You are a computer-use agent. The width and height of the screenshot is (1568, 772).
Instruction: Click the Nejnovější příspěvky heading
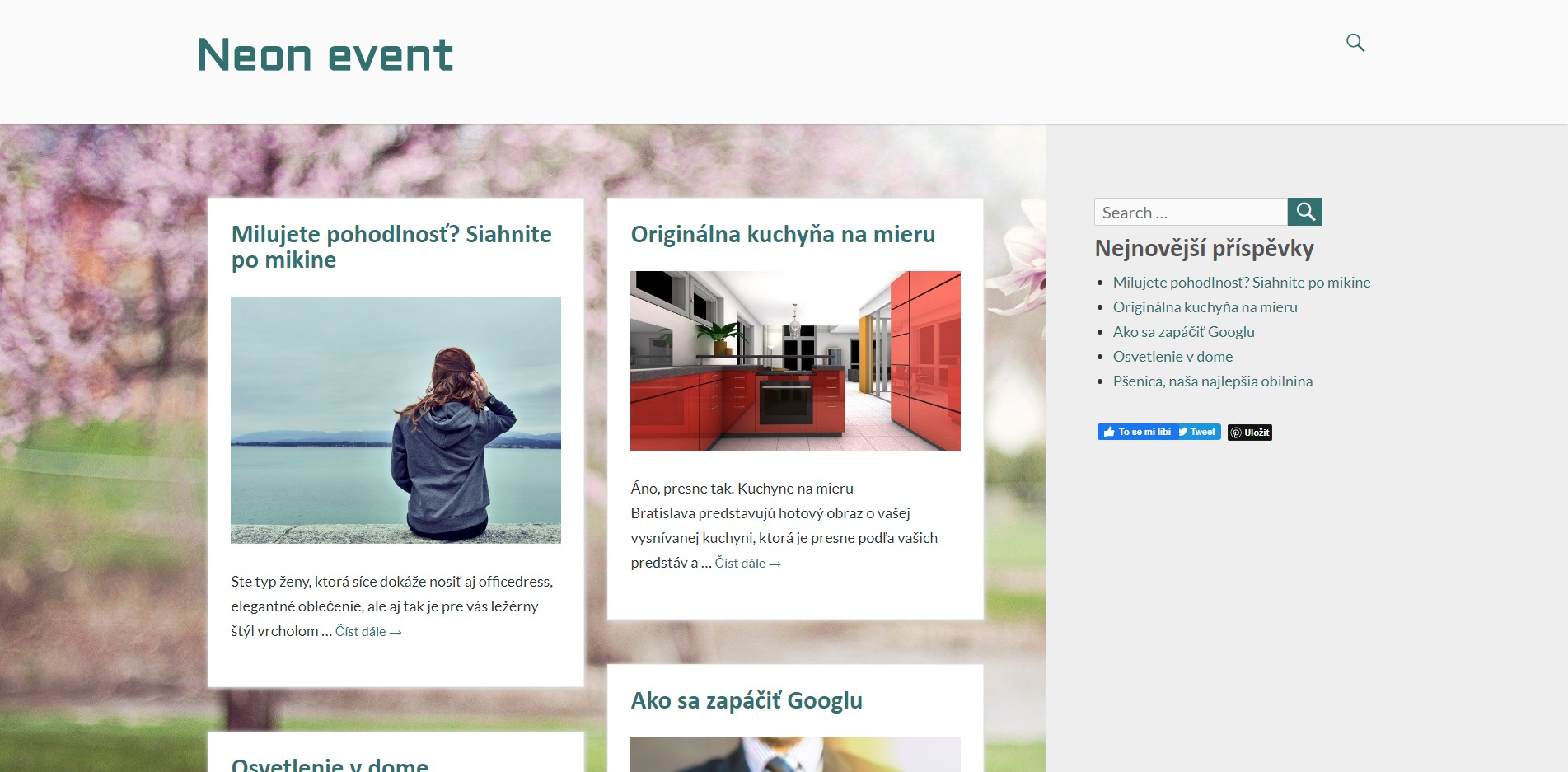click(x=1204, y=249)
